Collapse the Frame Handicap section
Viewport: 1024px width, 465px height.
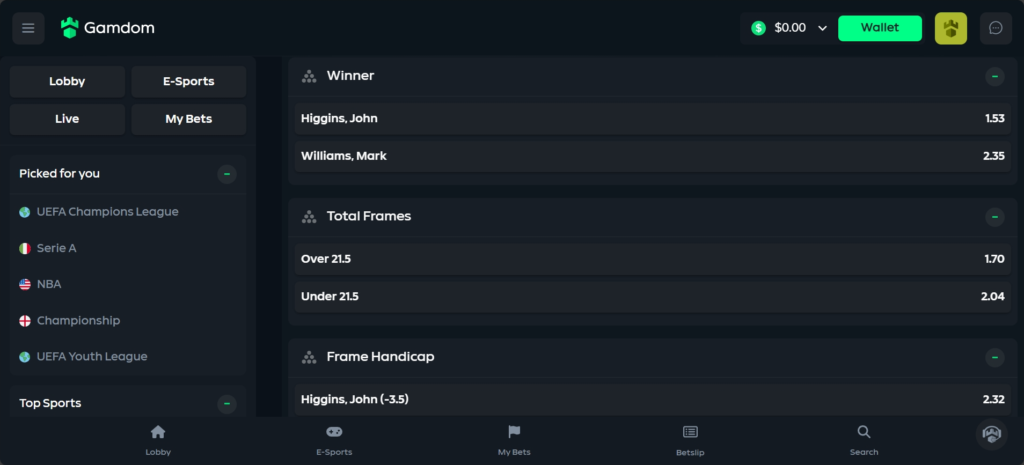(994, 357)
